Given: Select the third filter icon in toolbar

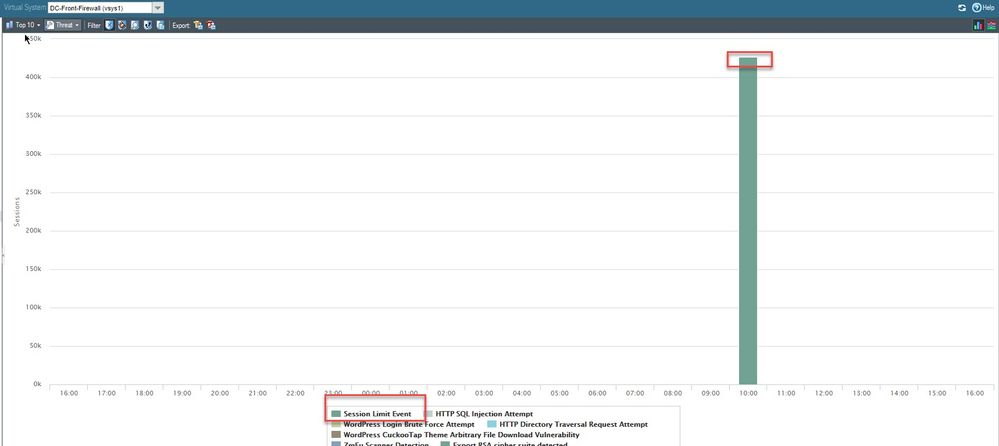Looking at the screenshot, I should (134, 25).
